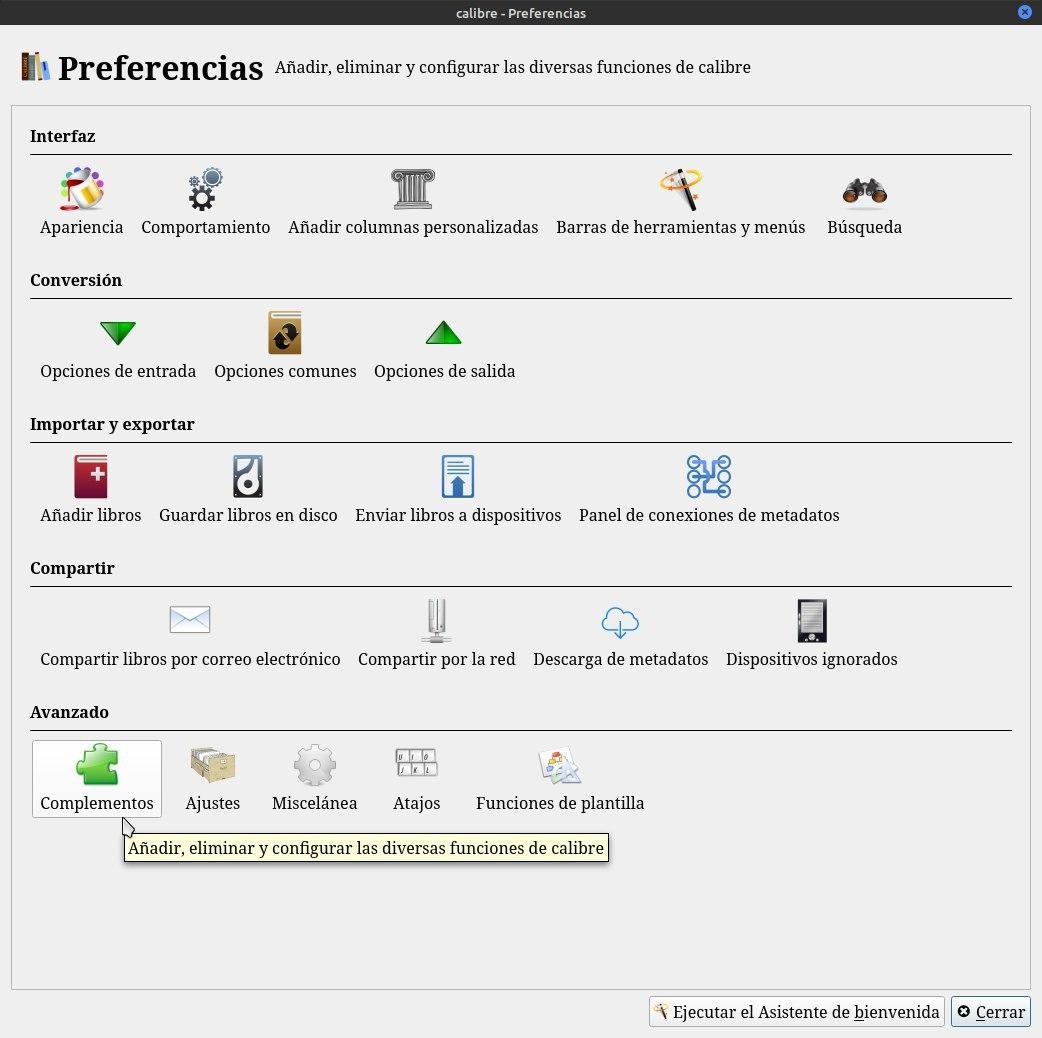Open Opciones comunes book icon

tap(285, 333)
